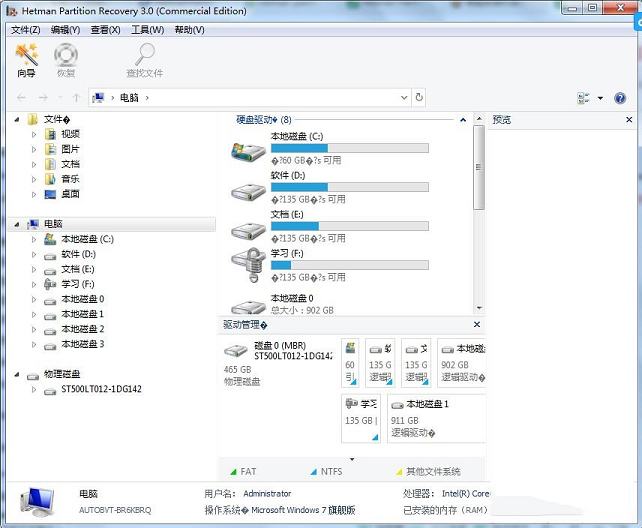Open the 编辑(Y) menu
Viewport: 642px width, 528px height.
pos(65,30)
